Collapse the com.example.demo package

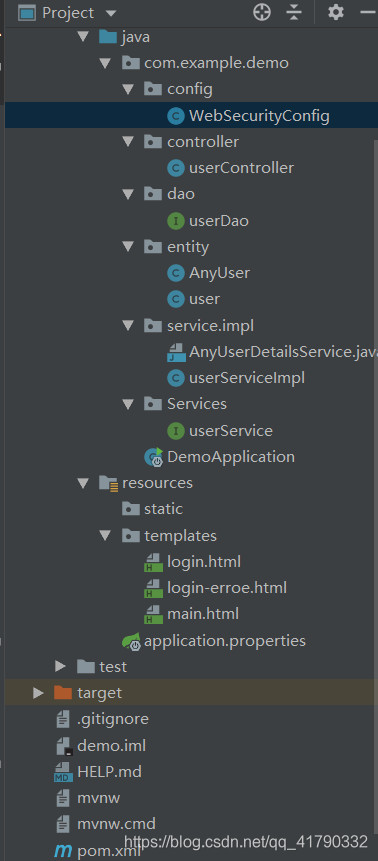click(105, 63)
